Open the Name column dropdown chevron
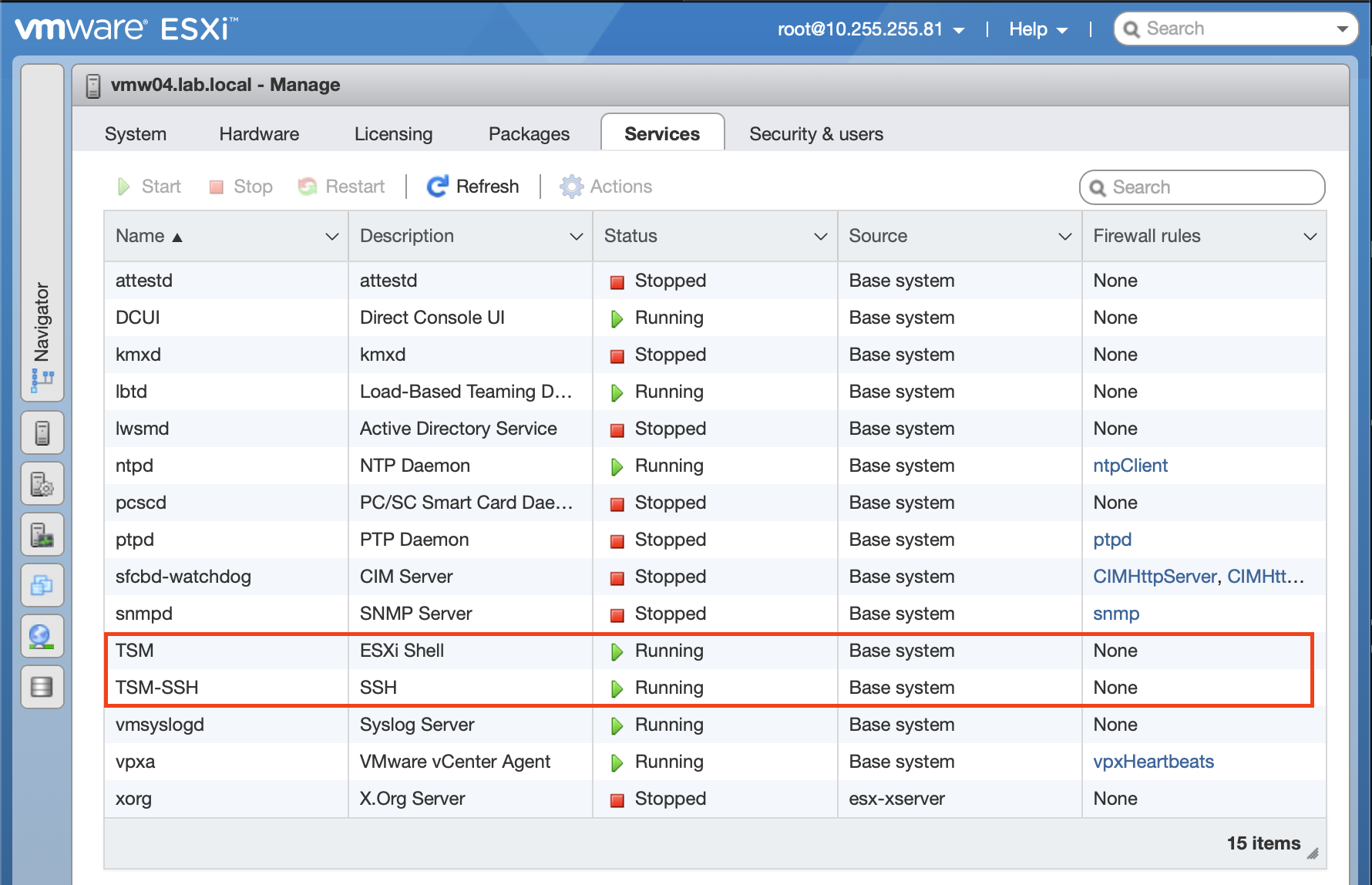Viewport: 1372px width, 885px height. point(332,237)
